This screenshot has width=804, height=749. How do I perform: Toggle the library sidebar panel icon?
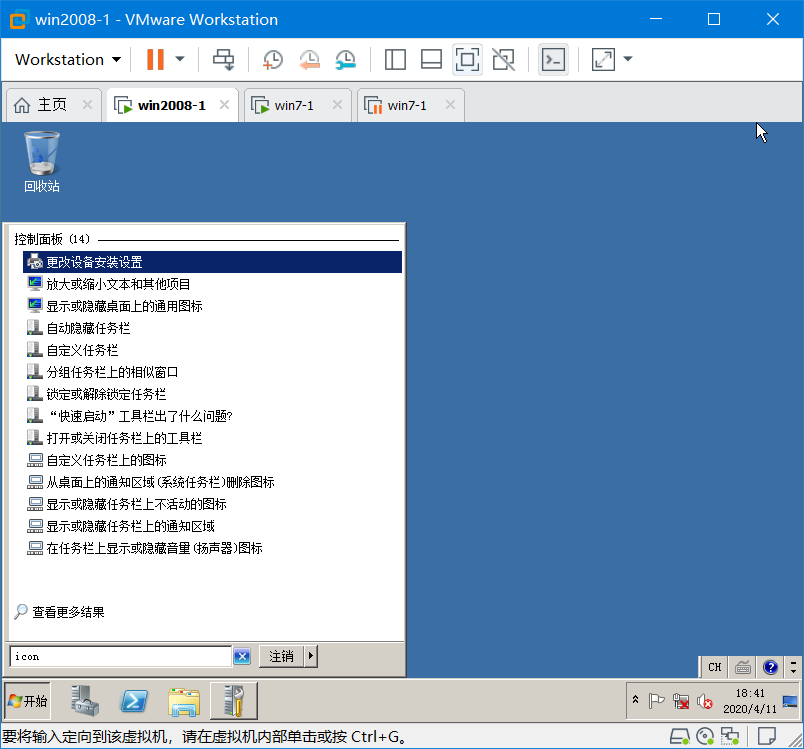click(x=395, y=59)
